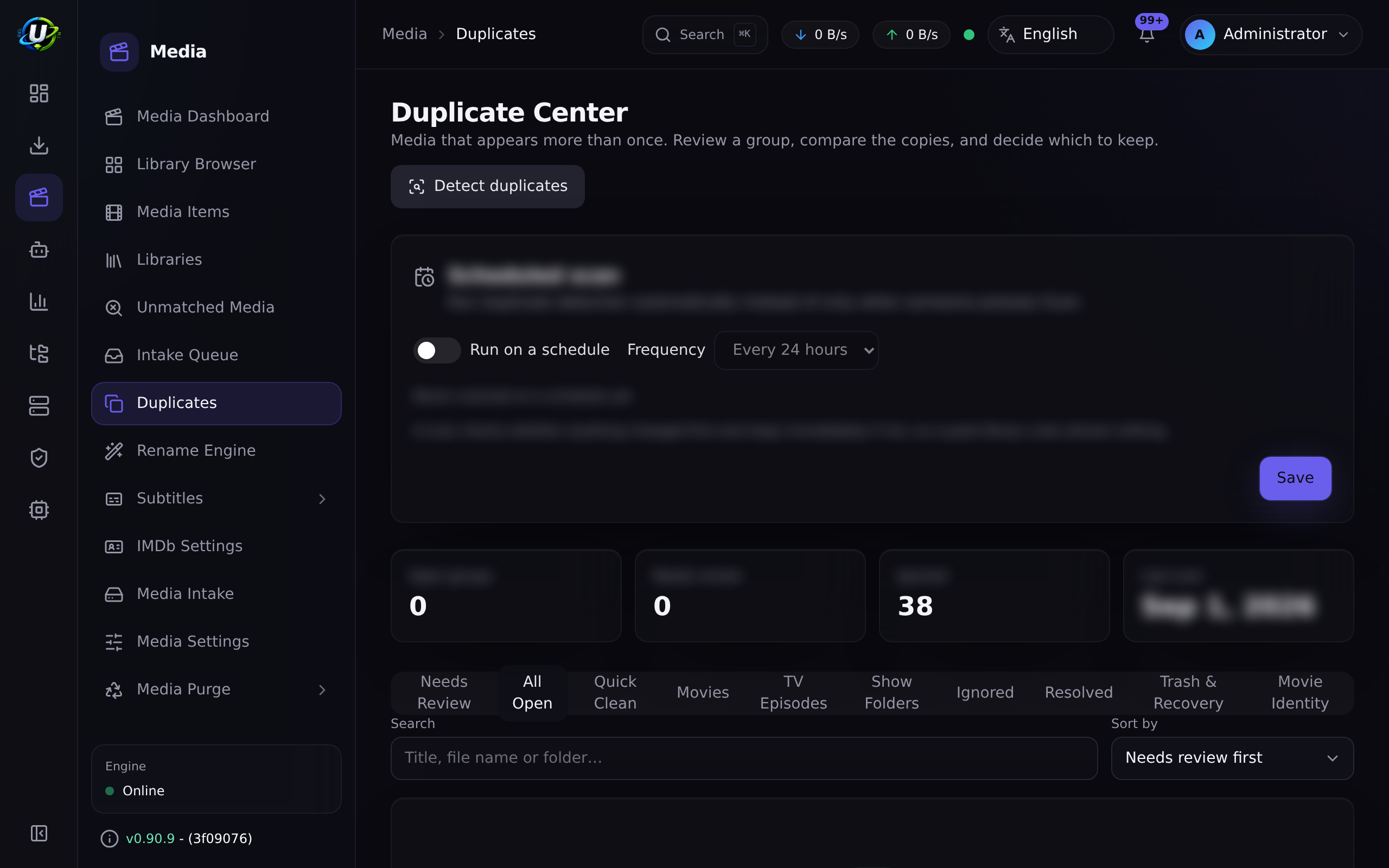The height and width of the screenshot is (868, 1389).
Task: Open the server stack icon in the rail
Action: [39, 406]
